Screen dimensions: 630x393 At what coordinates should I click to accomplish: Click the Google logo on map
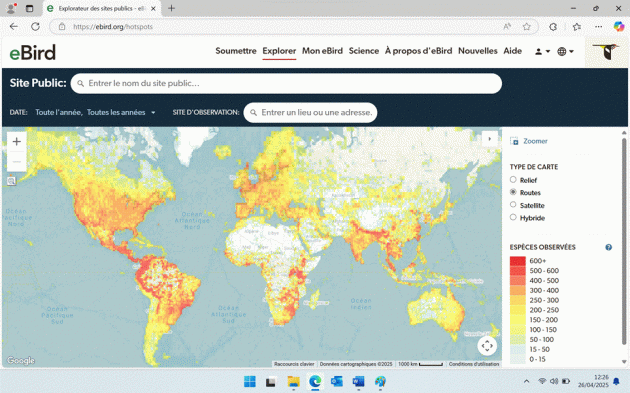[x=21, y=360]
